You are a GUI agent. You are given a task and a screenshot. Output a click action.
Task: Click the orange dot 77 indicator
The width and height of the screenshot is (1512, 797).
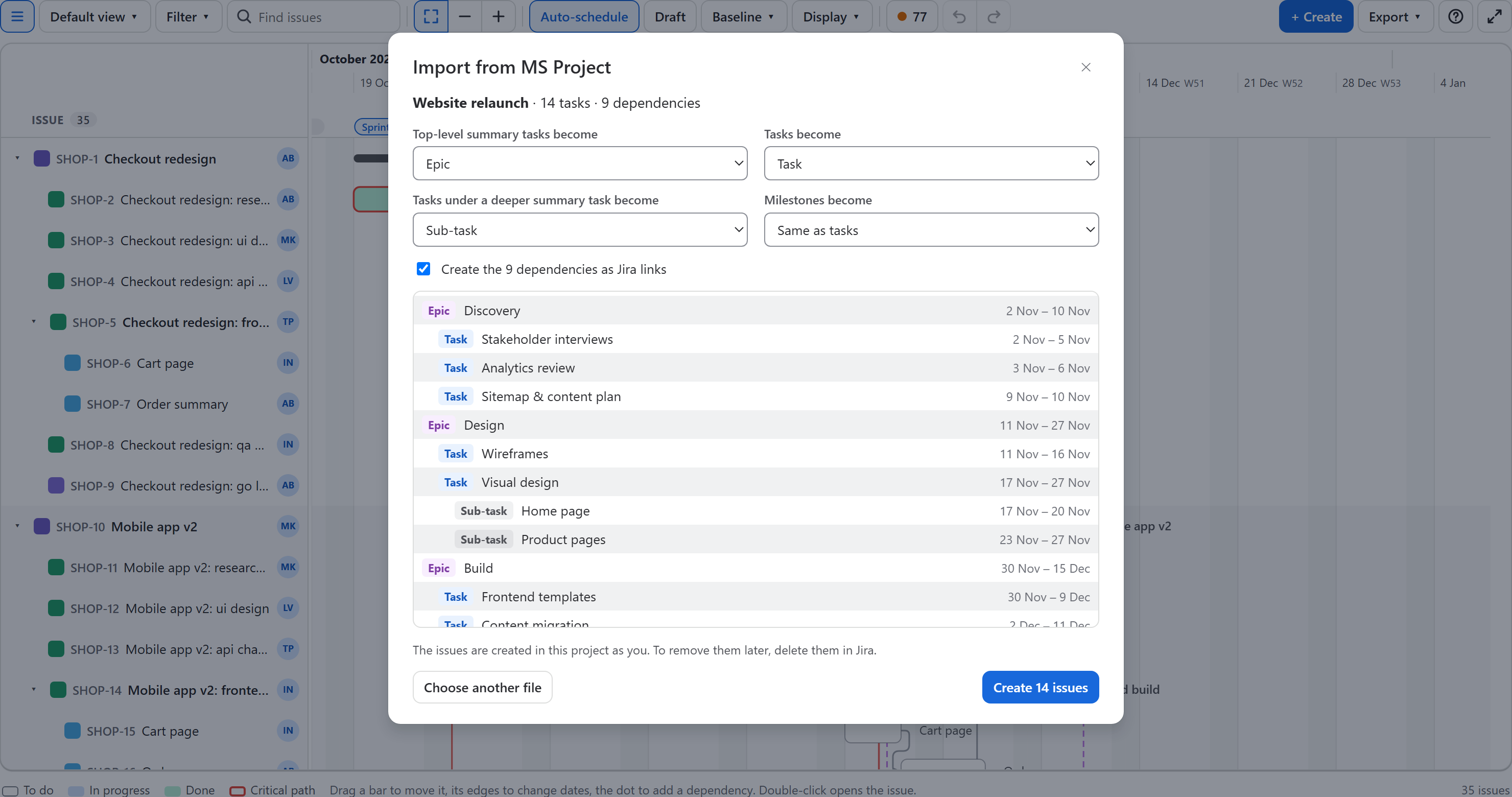click(912, 16)
